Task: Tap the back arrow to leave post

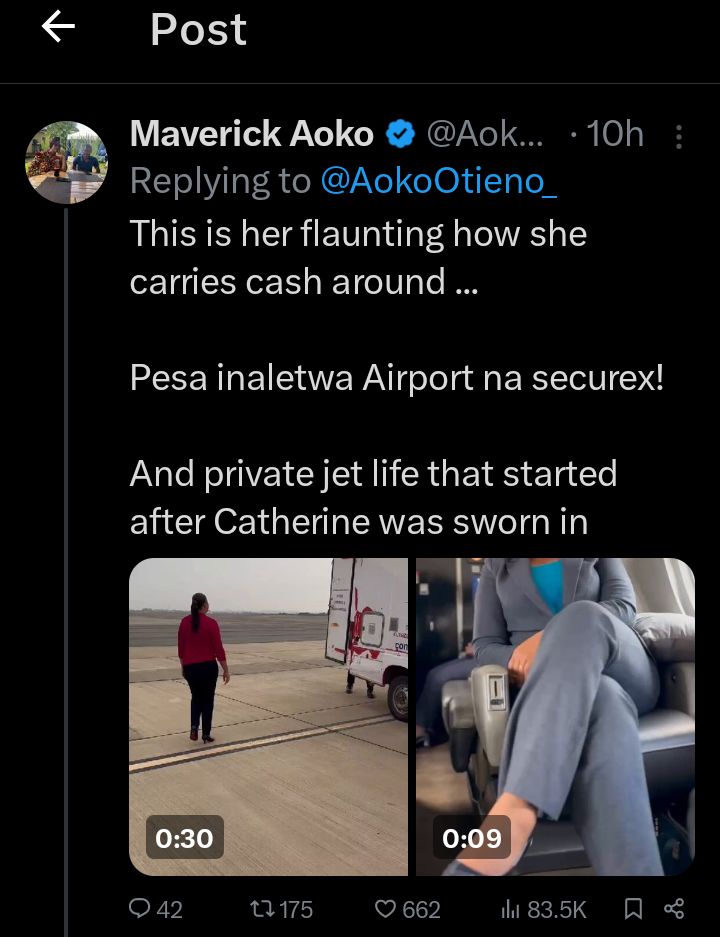Action: [x=58, y=29]
